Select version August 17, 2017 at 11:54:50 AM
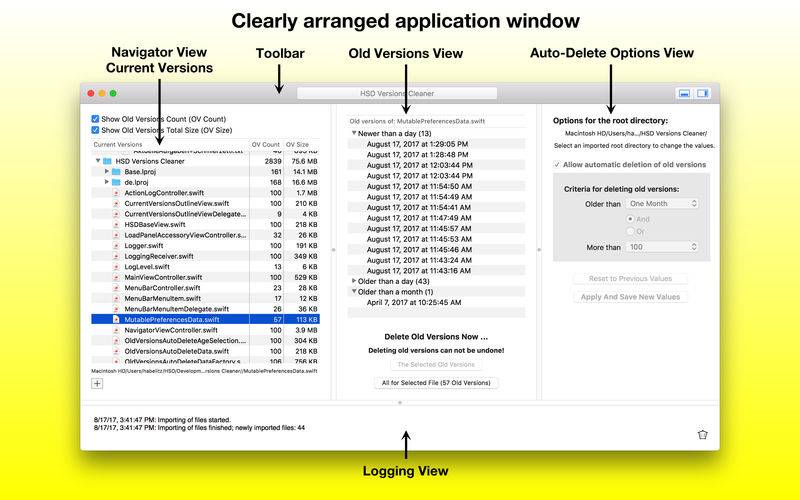The width and height of the screenshot is (800, 500). coord(436,186)
